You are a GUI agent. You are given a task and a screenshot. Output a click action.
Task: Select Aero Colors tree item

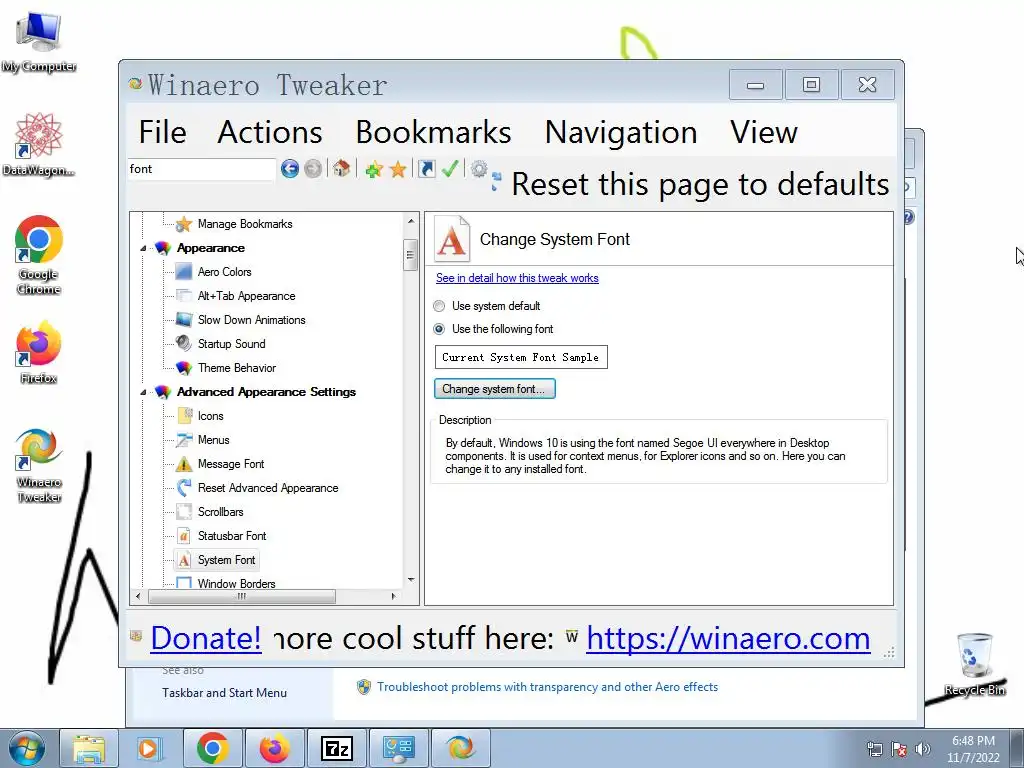pos(225,272)
